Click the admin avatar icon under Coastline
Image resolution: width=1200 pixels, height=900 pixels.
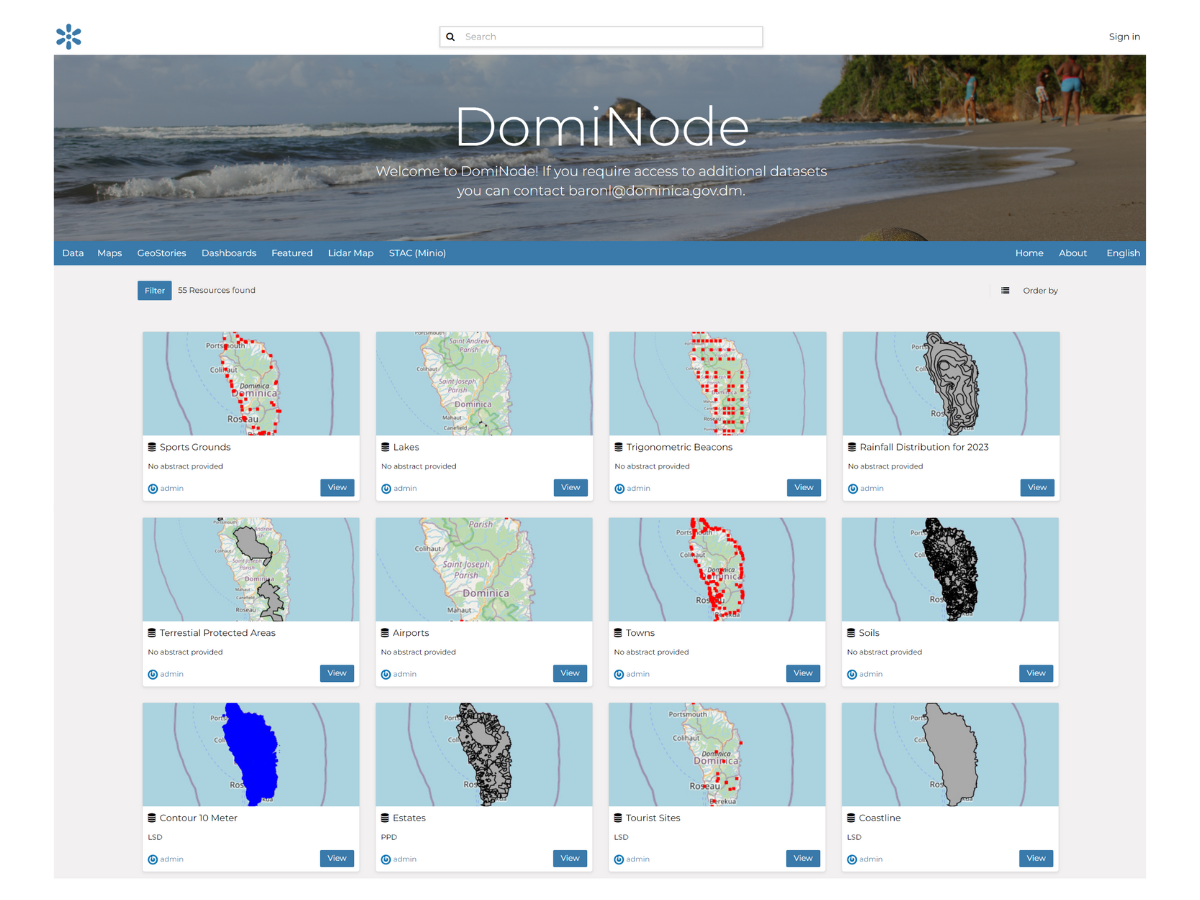pos(852,859)
